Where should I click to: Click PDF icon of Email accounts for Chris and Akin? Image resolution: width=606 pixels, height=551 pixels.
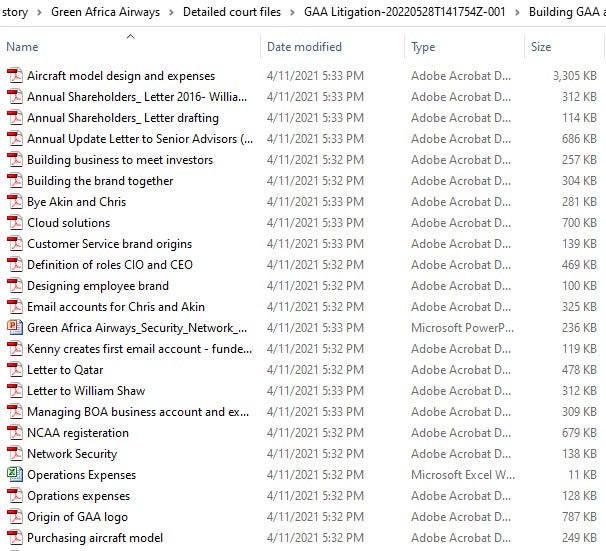(15, 307)
